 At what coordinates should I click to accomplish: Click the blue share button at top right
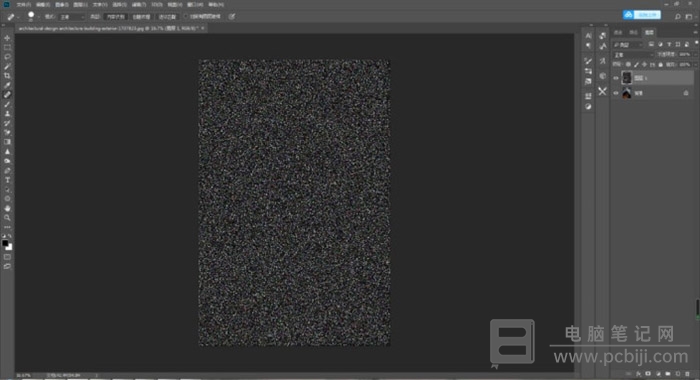642,15
